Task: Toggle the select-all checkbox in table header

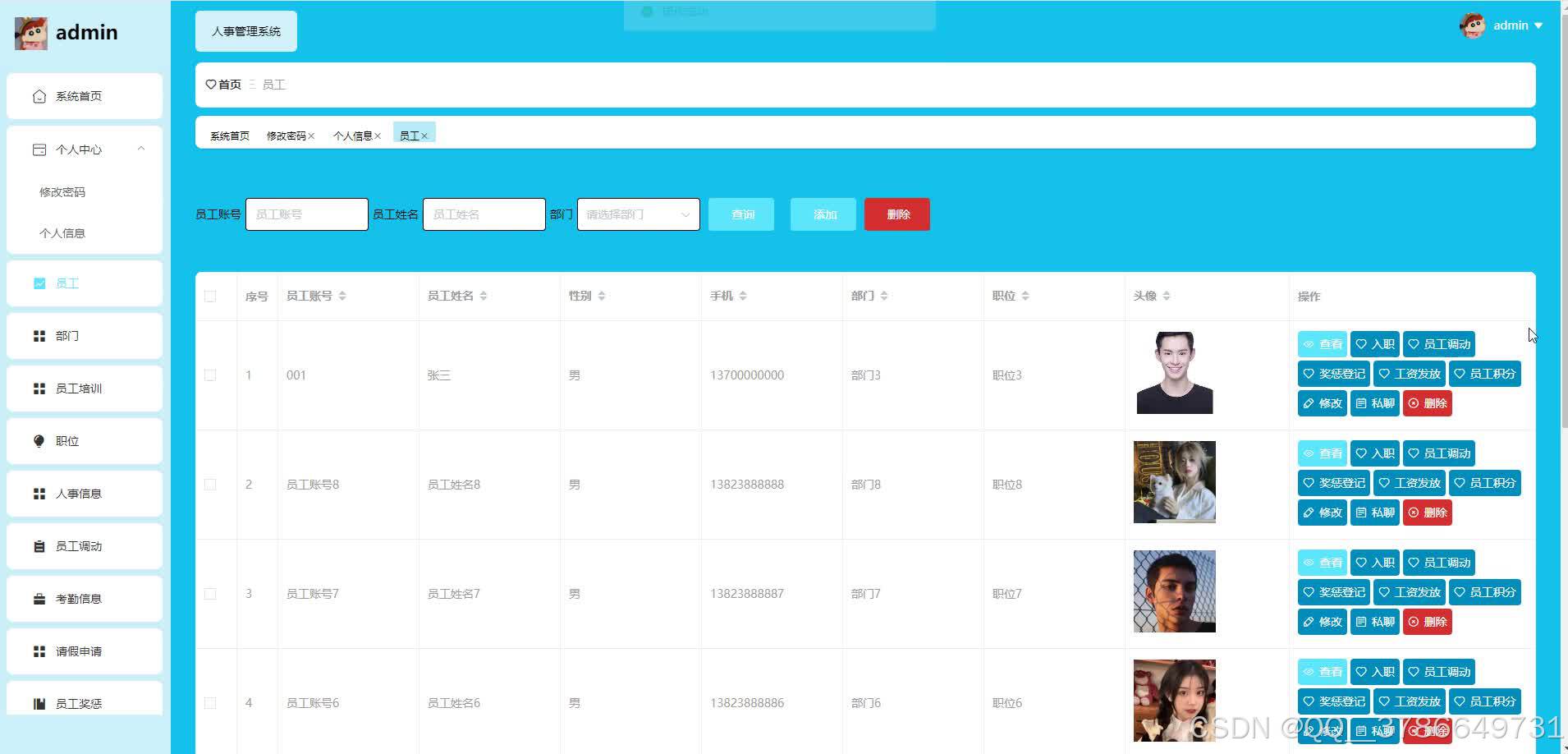Action: 210,297
